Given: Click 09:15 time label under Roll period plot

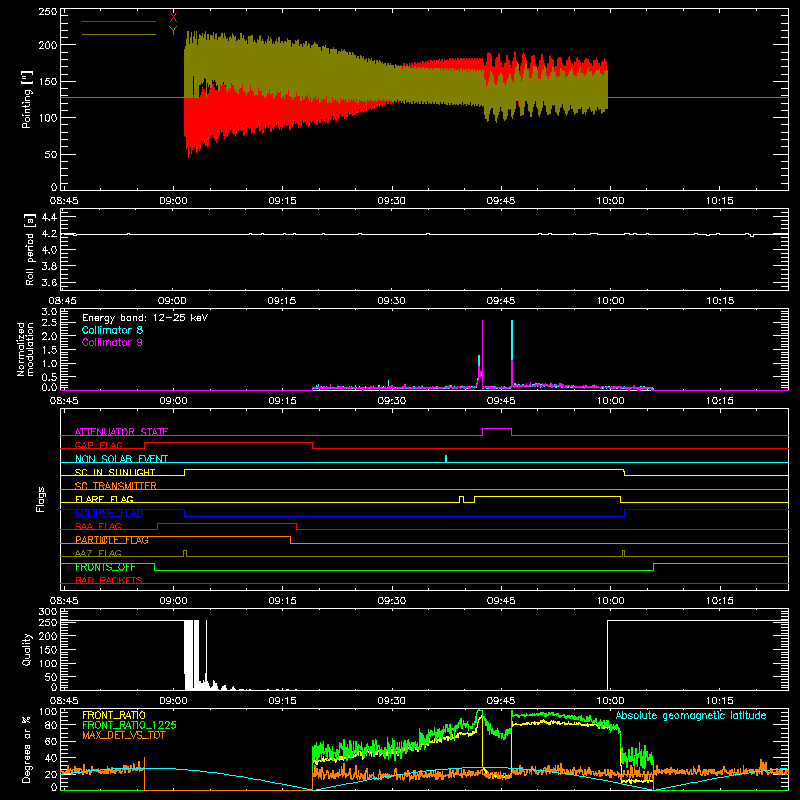Looking at the screenshot, I should (282, 301).
